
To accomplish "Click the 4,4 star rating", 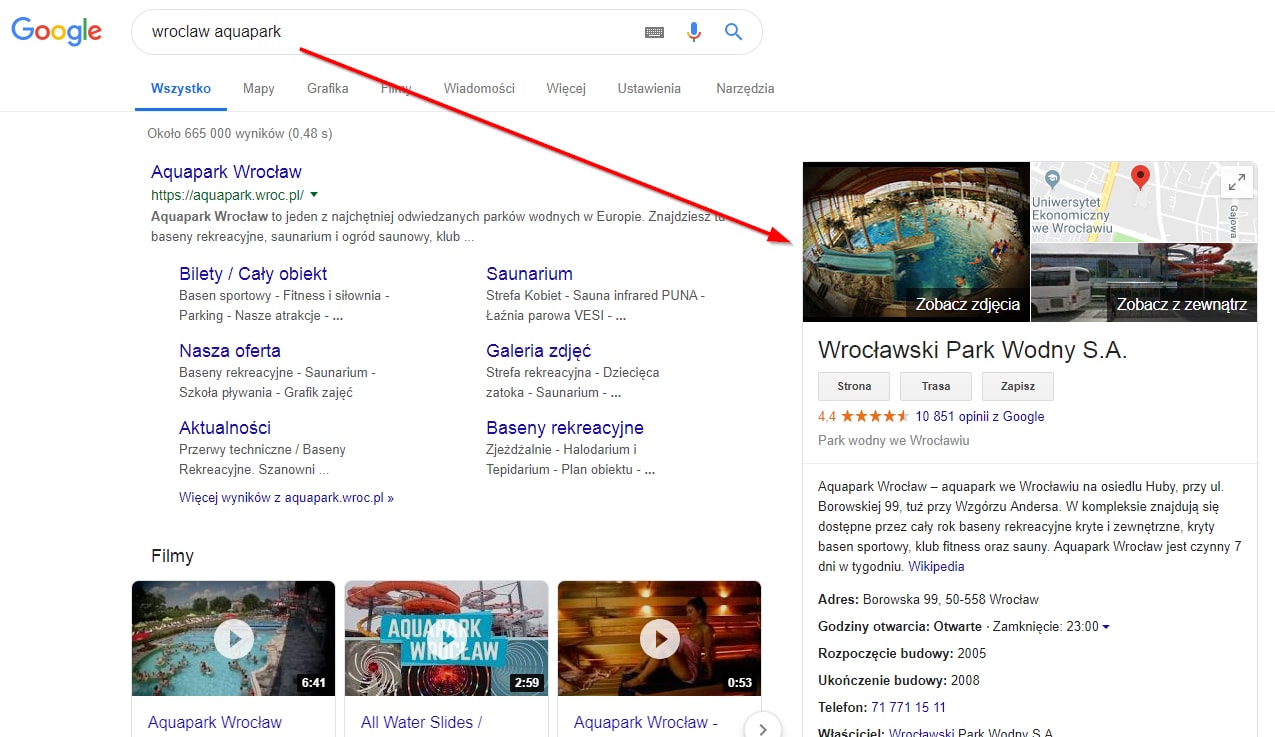I will pos(863,416).
